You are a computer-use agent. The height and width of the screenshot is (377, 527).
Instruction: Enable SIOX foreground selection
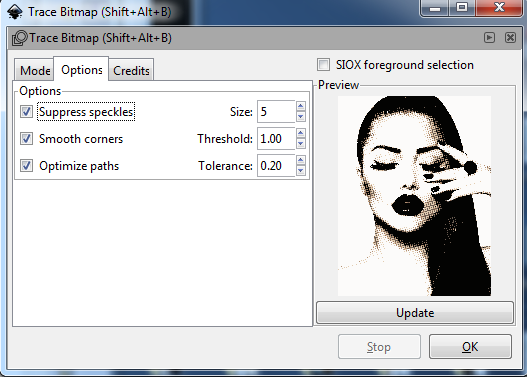click(323, 65)
